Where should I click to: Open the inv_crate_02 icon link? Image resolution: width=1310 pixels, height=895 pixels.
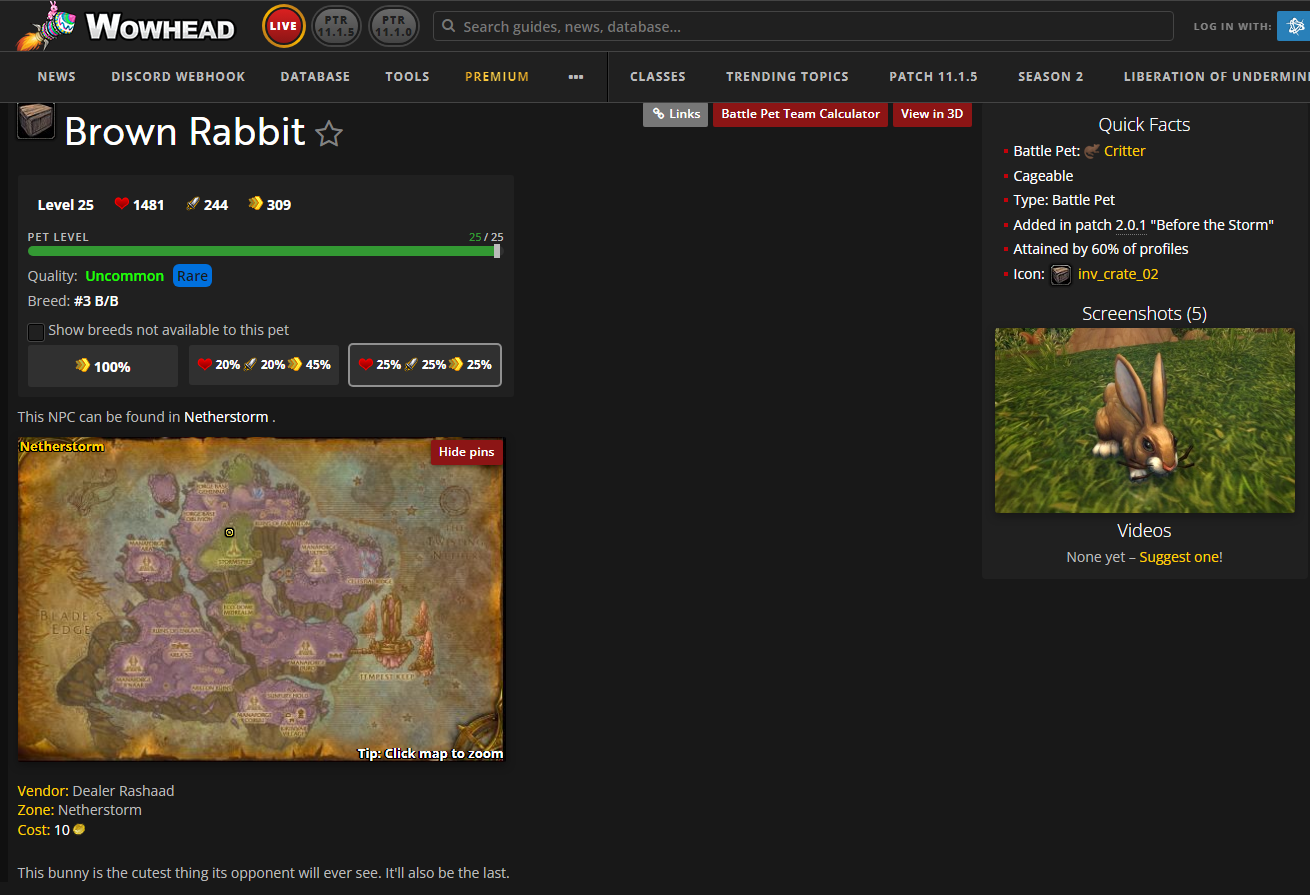(x=1118, y=274)
